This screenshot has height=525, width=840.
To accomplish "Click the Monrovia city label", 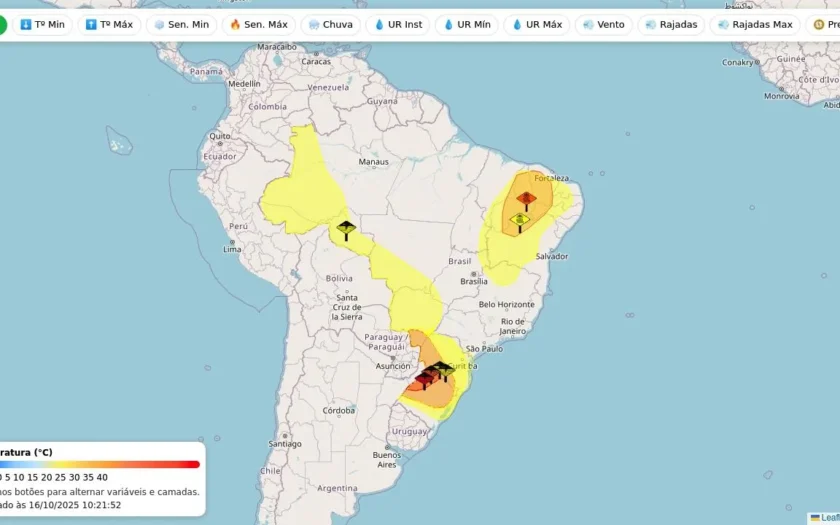I will [782, 96].
